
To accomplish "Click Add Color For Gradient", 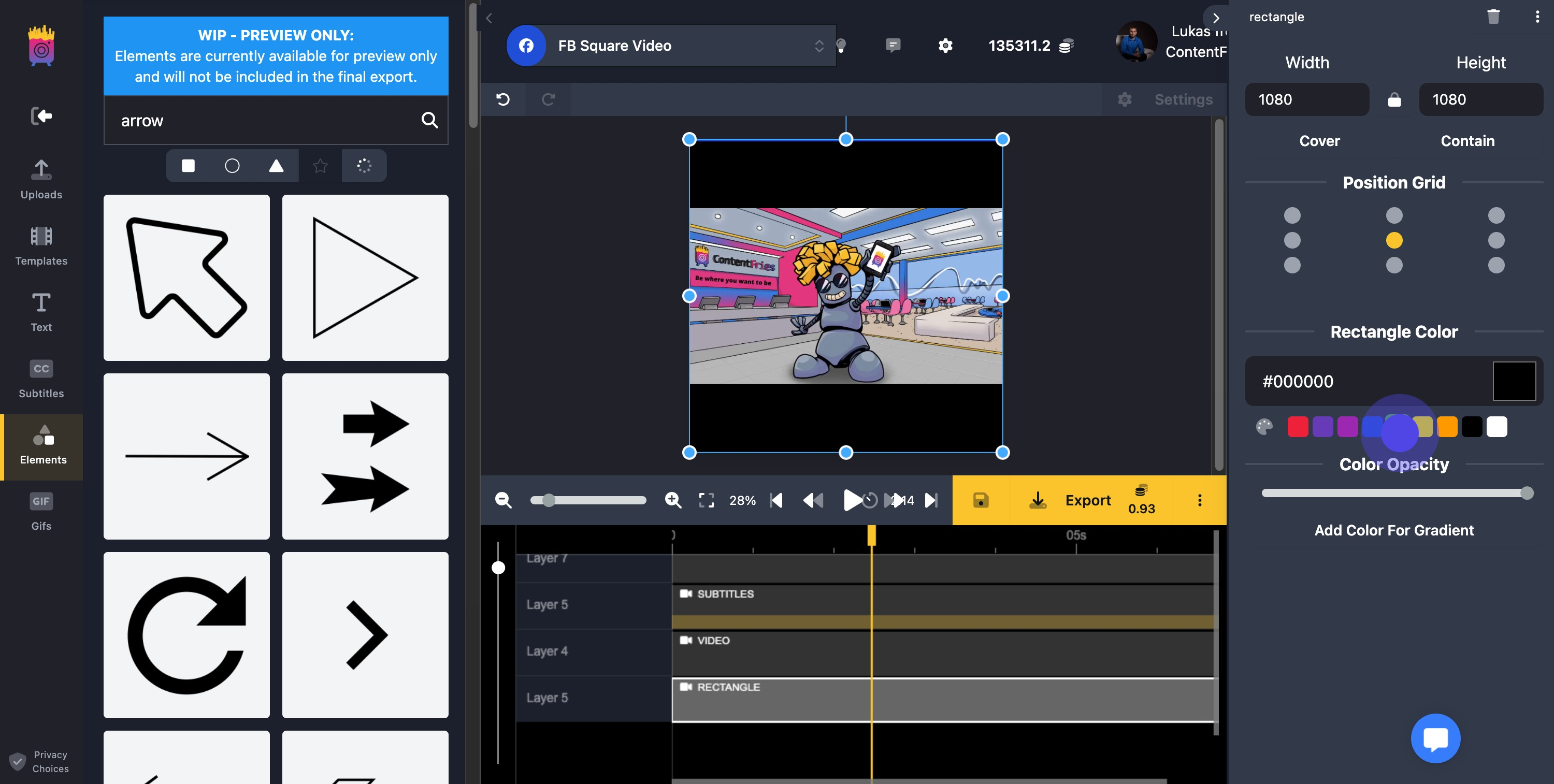I will (1393, 530).
